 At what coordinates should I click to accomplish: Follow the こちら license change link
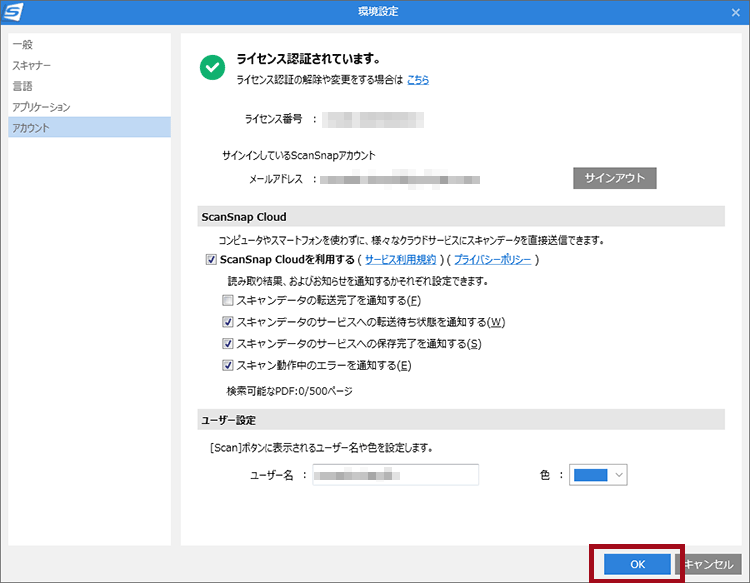(x=418, y=80)
